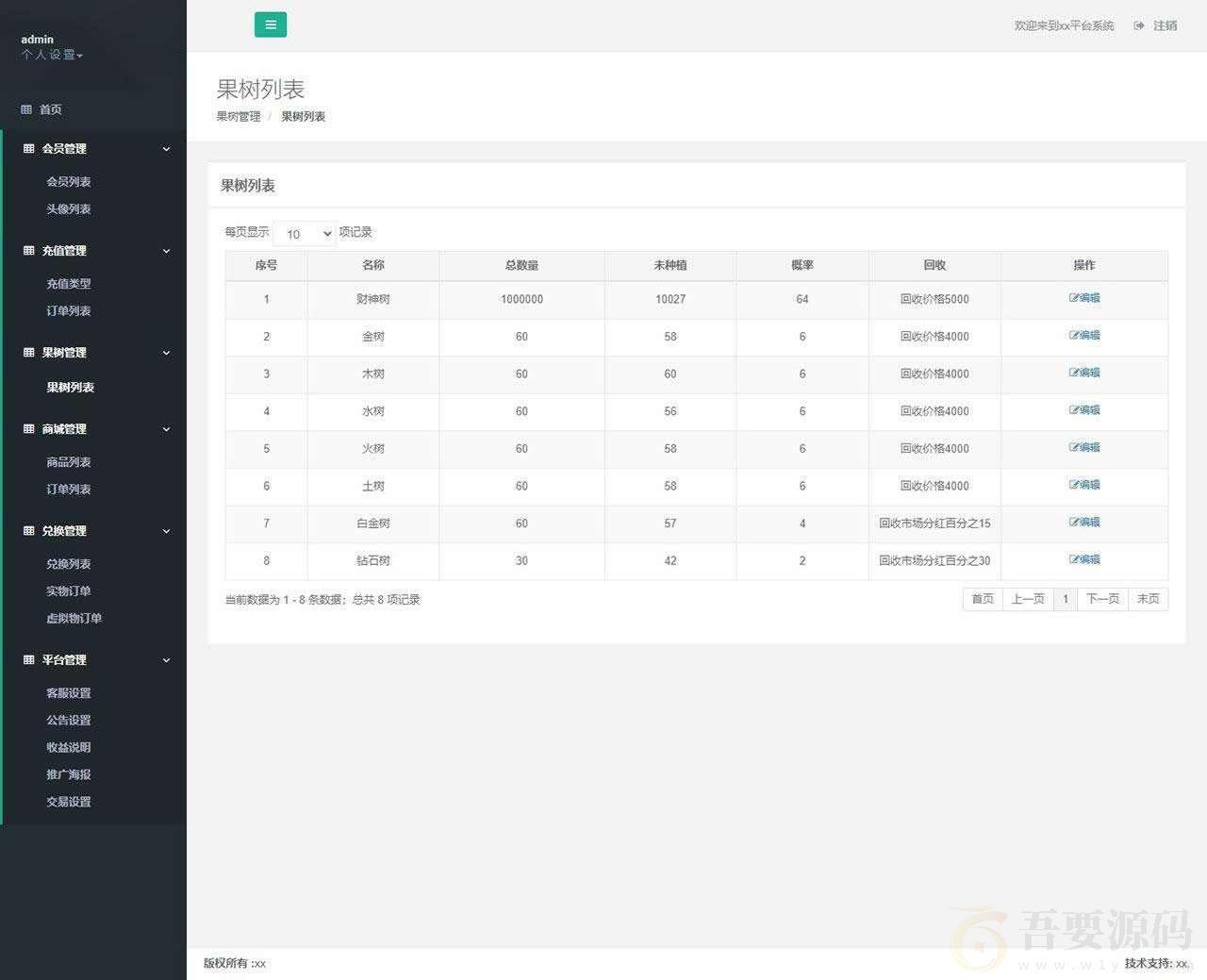Edit the 钻石树 row
The image size is (1207, 980).
tap(1084, 559)
